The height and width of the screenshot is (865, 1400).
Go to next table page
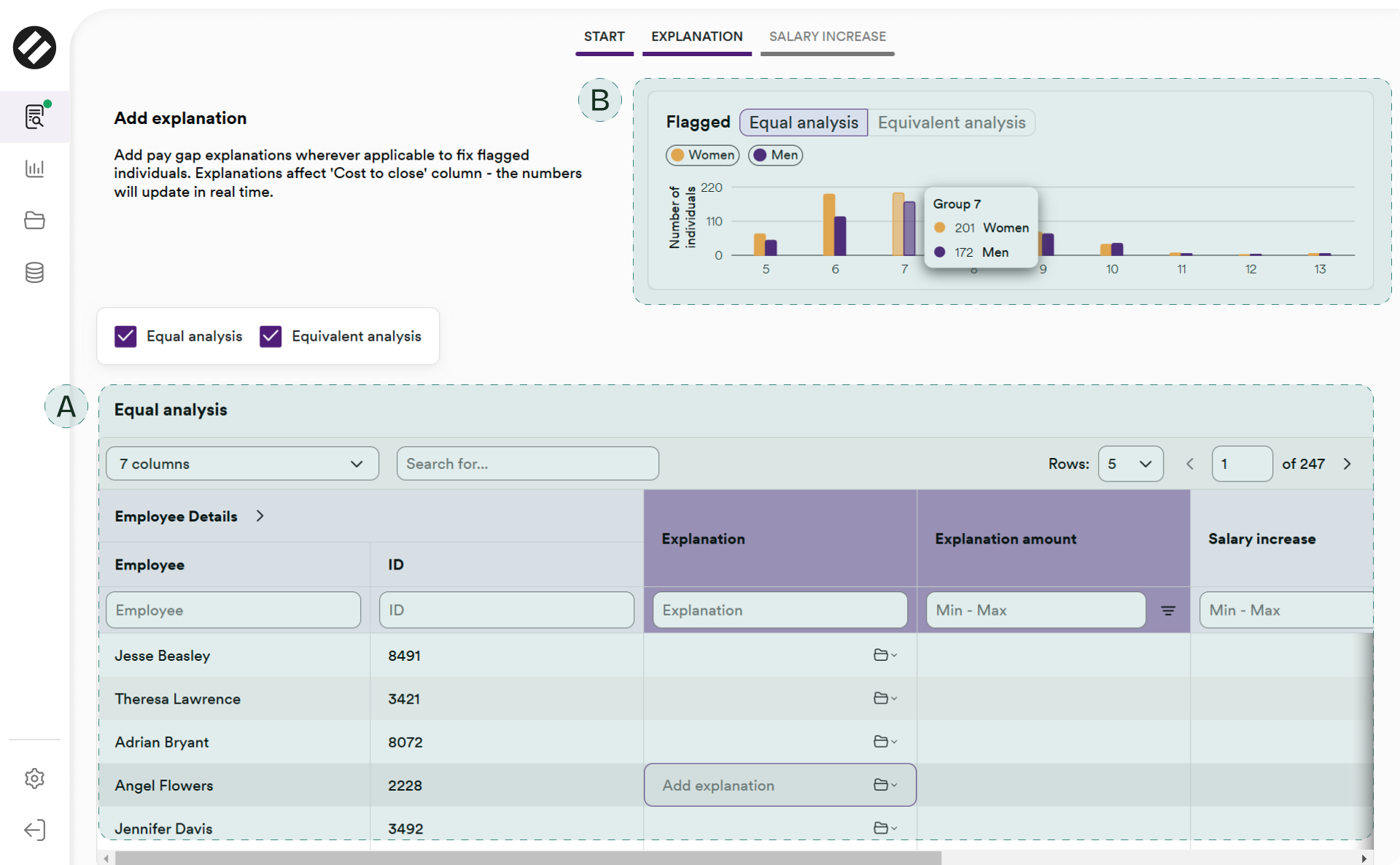pyautogui.click(x=1347, y=464)
